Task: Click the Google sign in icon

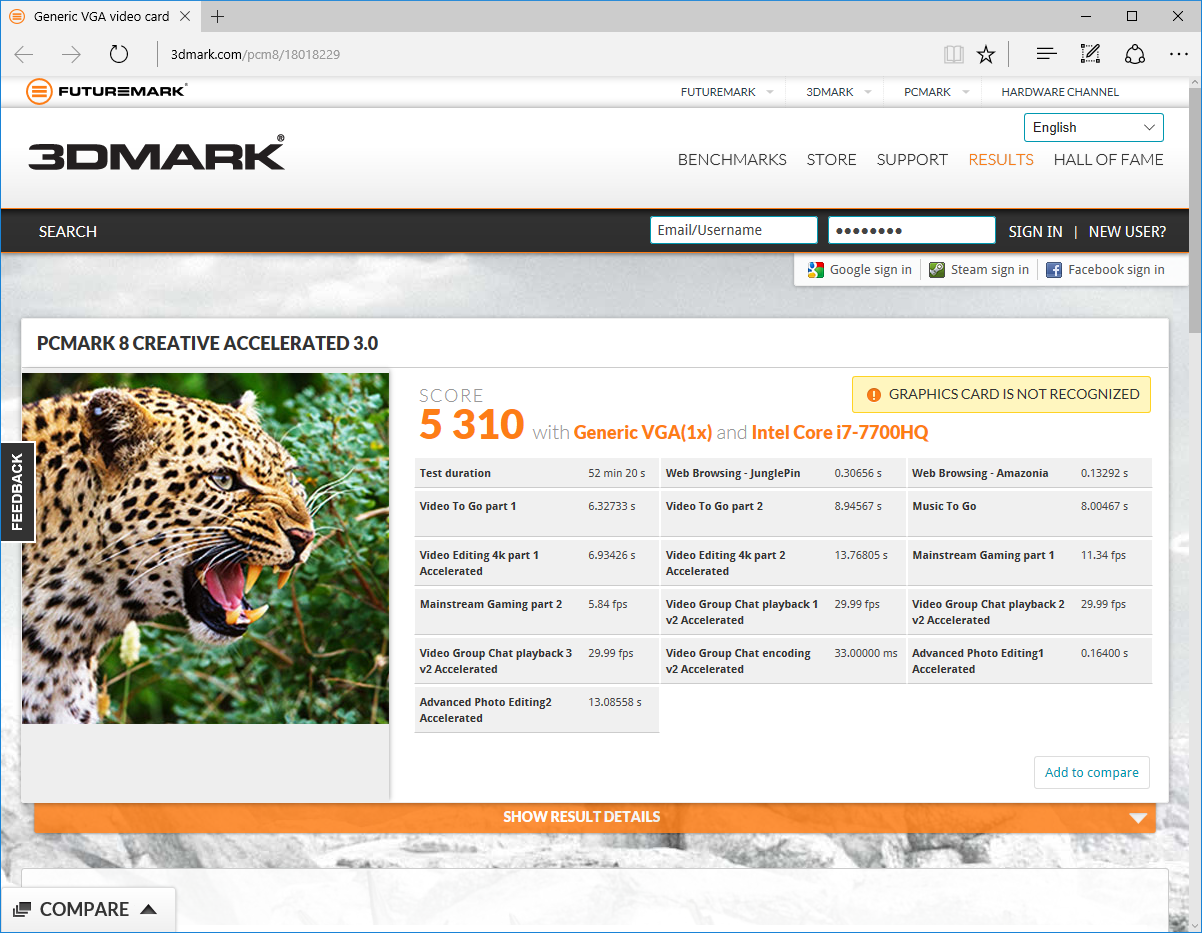Action: tap(816, 270)
